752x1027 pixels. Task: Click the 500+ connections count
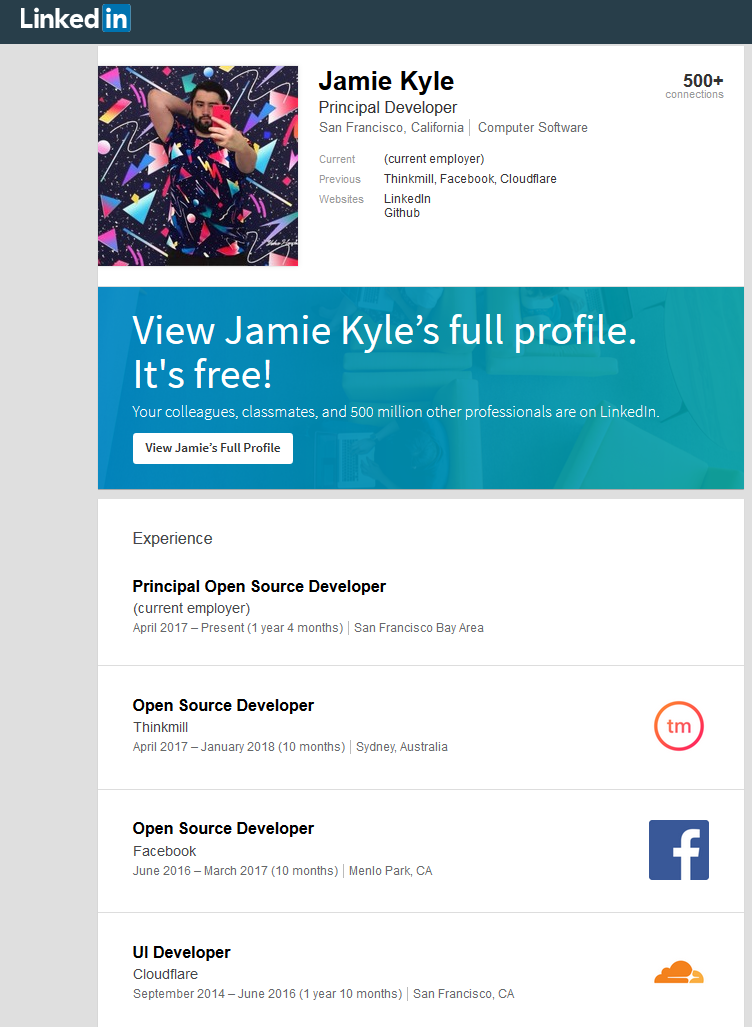pos(694,86)
